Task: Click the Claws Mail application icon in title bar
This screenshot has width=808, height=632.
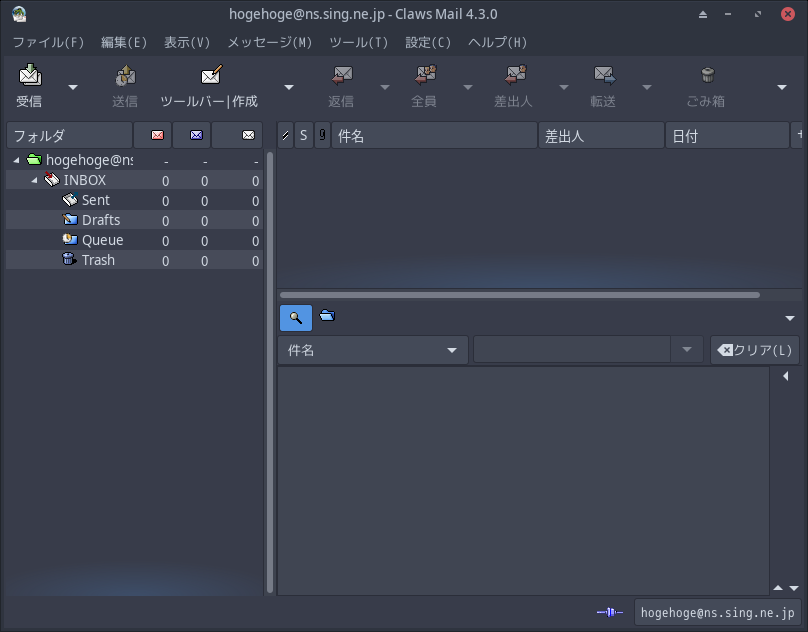Action: coord(20,14)
